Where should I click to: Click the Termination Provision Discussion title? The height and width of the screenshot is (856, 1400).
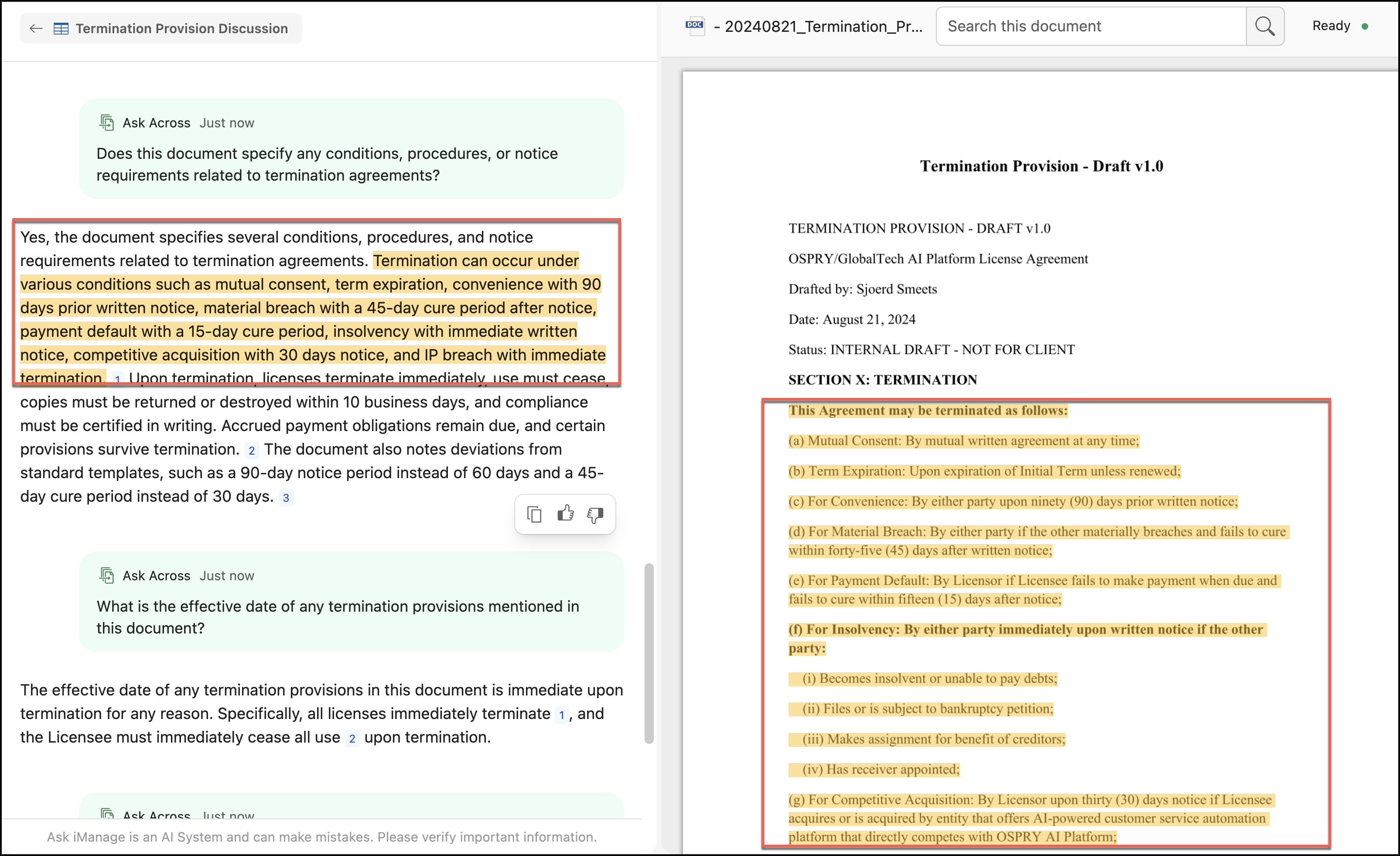point(182,28)
